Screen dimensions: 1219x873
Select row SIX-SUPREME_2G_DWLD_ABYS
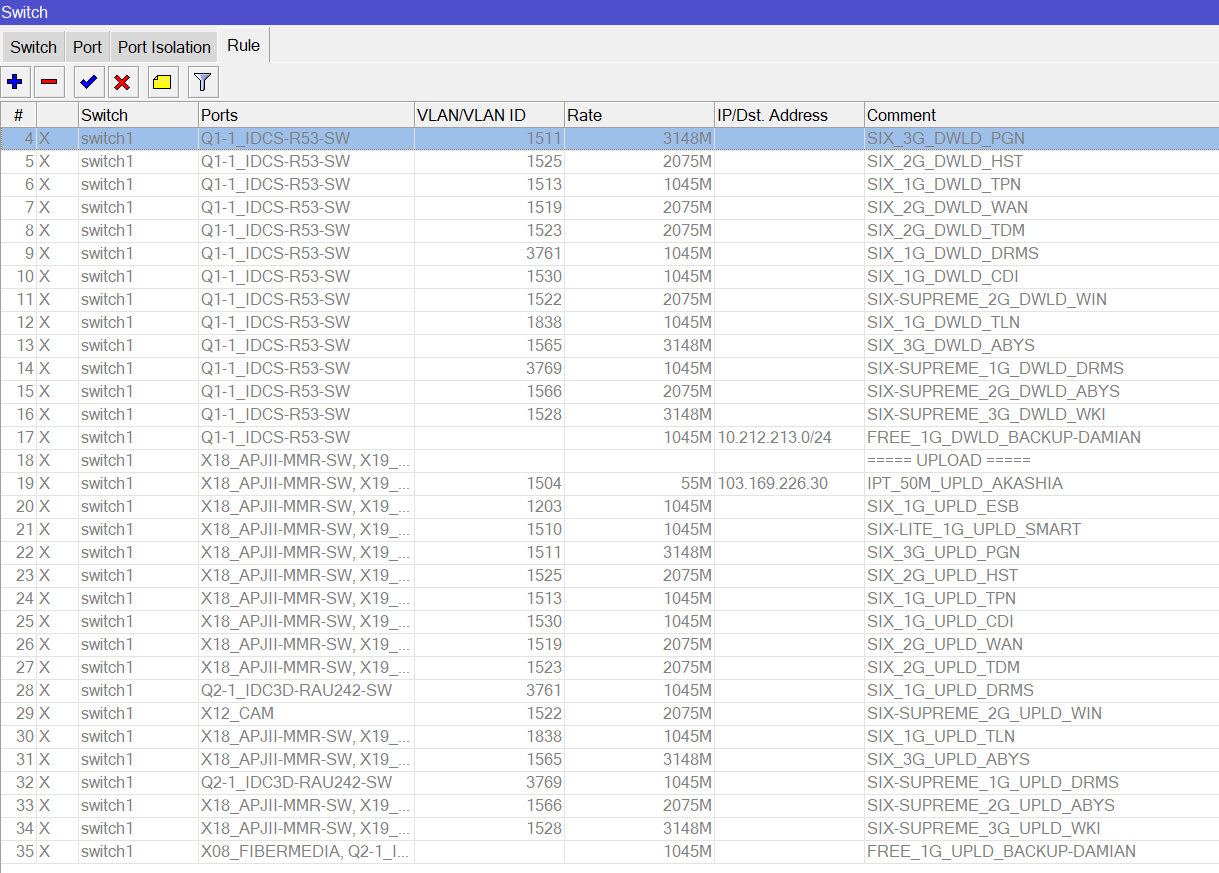tap(609, 391)
